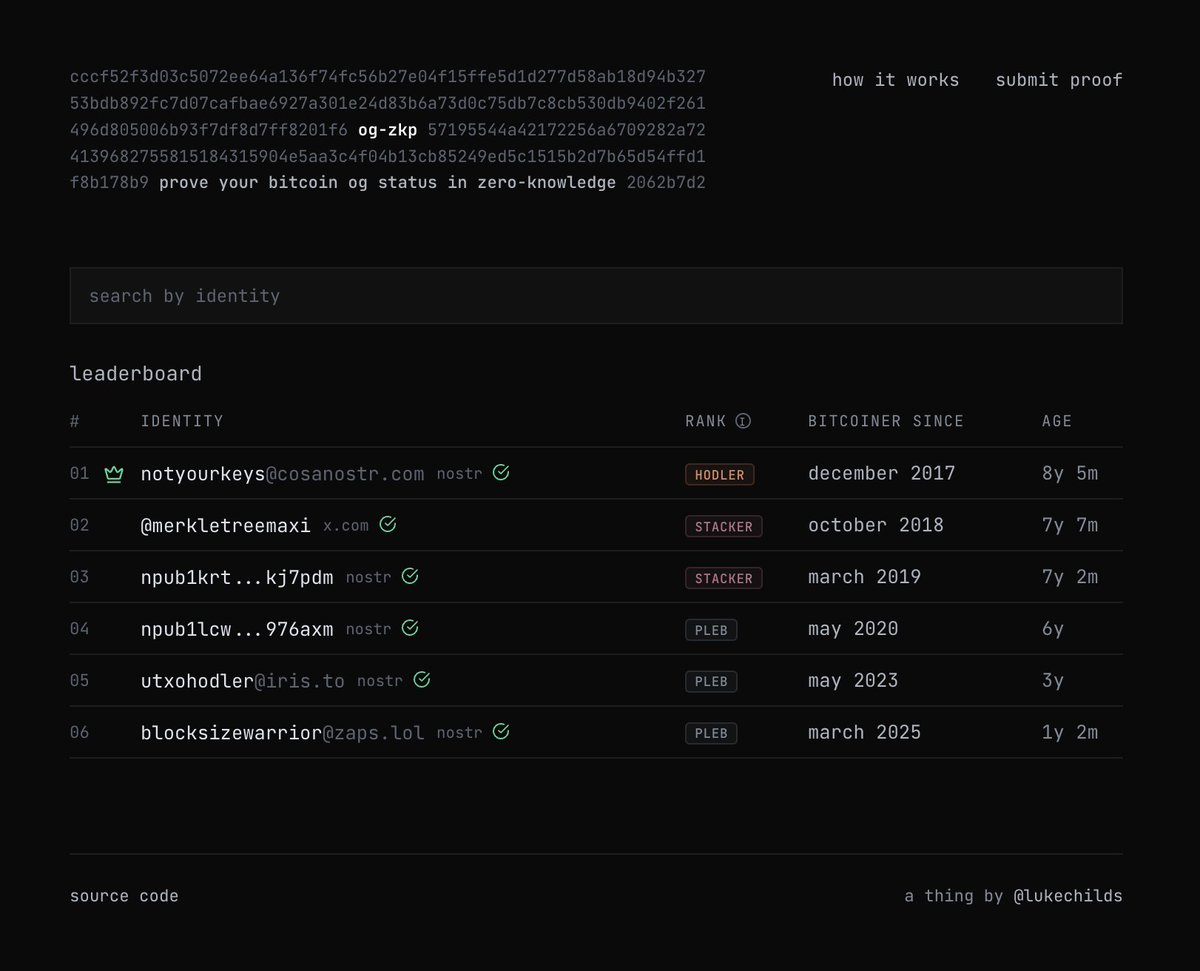Click the BITCOINER SINCE column header
The image size is (1200, 971).
pyautogui.click(x=886, y=421)
